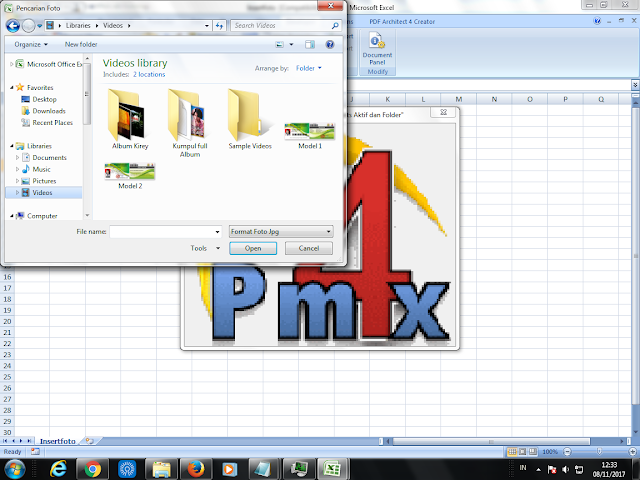Close the Aktif dan Folder userform
This screenshot has width=640, height=480.
point(443,112)
